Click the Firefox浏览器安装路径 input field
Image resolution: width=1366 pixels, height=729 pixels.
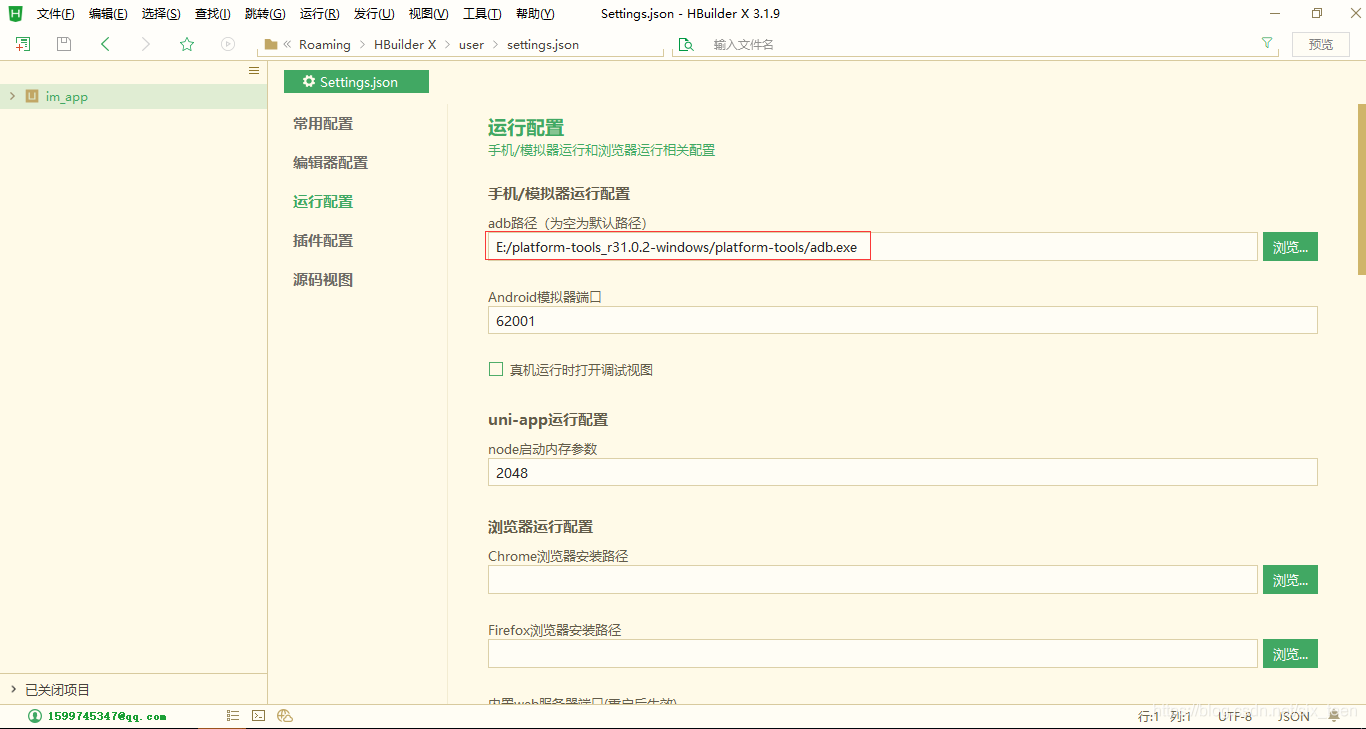coord(872,654)
